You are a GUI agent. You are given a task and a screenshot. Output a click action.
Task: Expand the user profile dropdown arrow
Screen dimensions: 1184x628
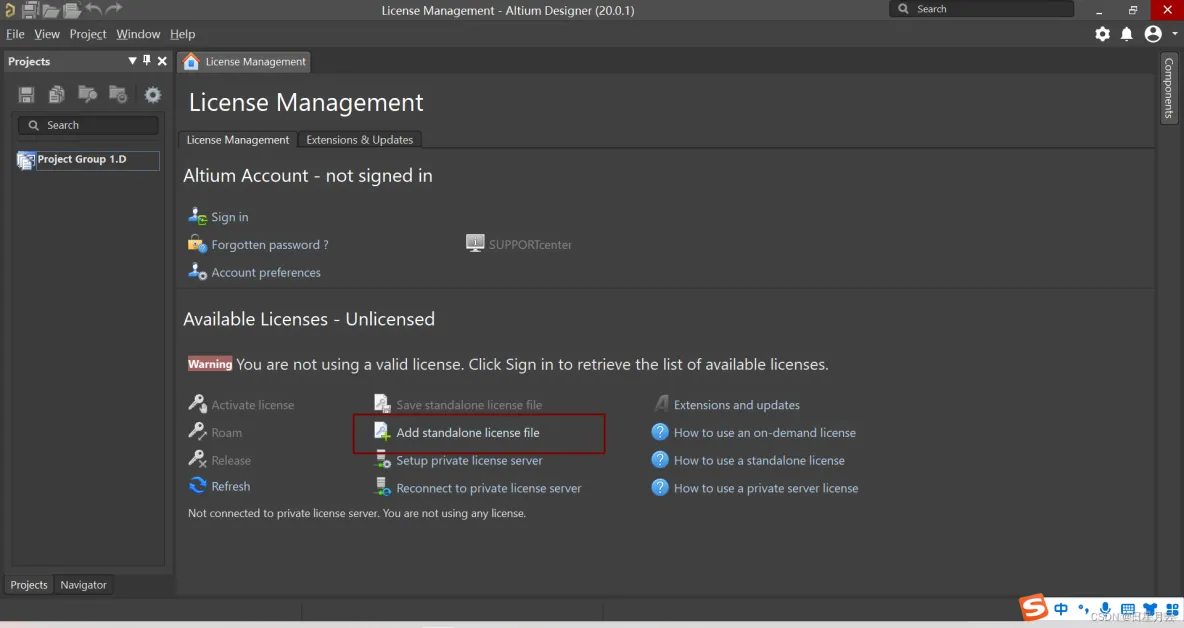tap(1174, 34)
